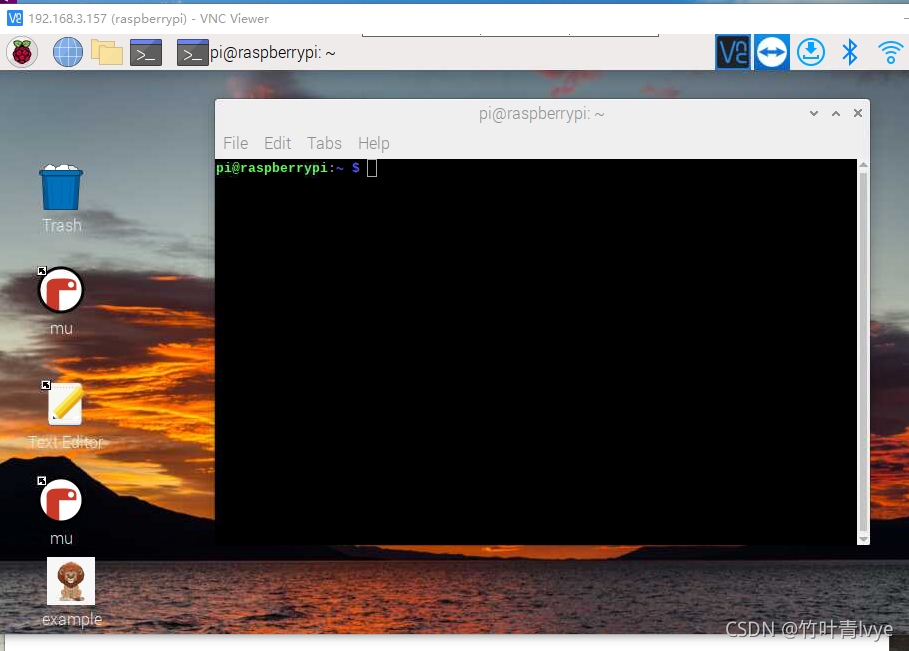Select the Trash desktop icon

click(x=61, y=198)
